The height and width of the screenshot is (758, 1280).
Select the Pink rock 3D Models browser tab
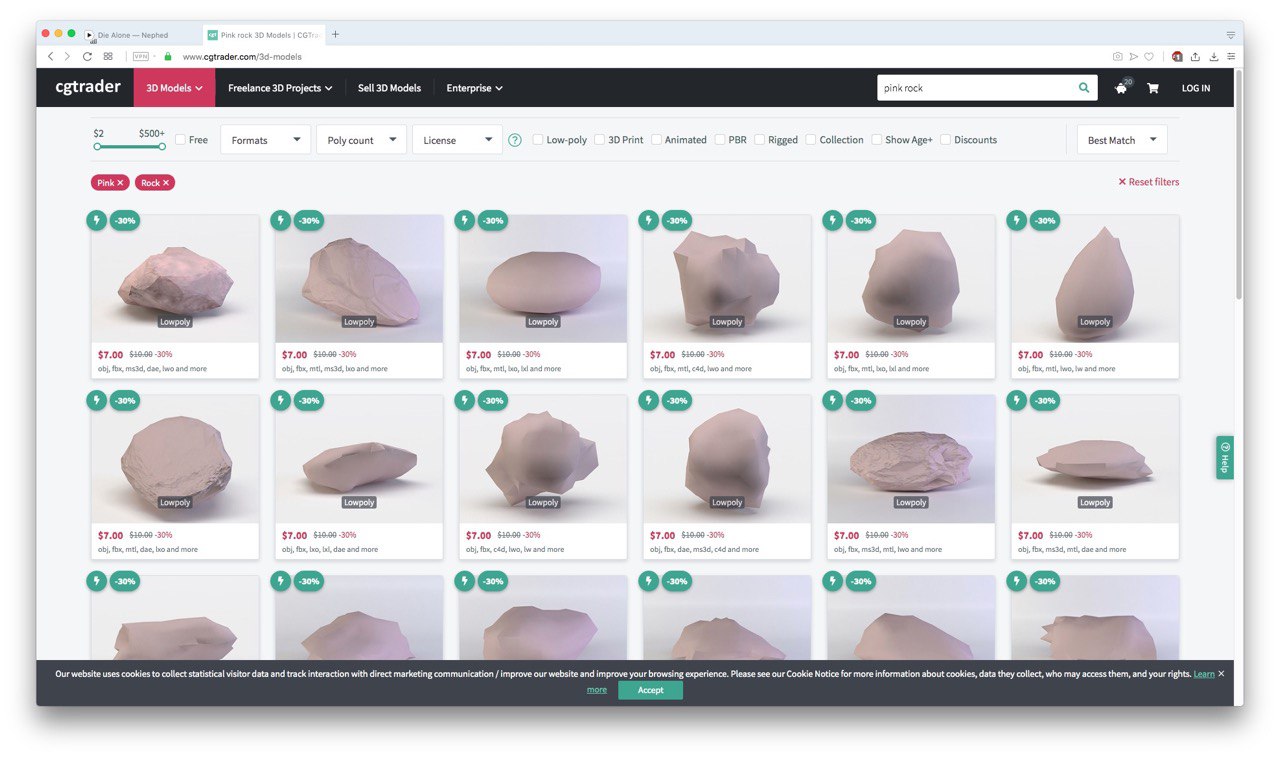264,35
